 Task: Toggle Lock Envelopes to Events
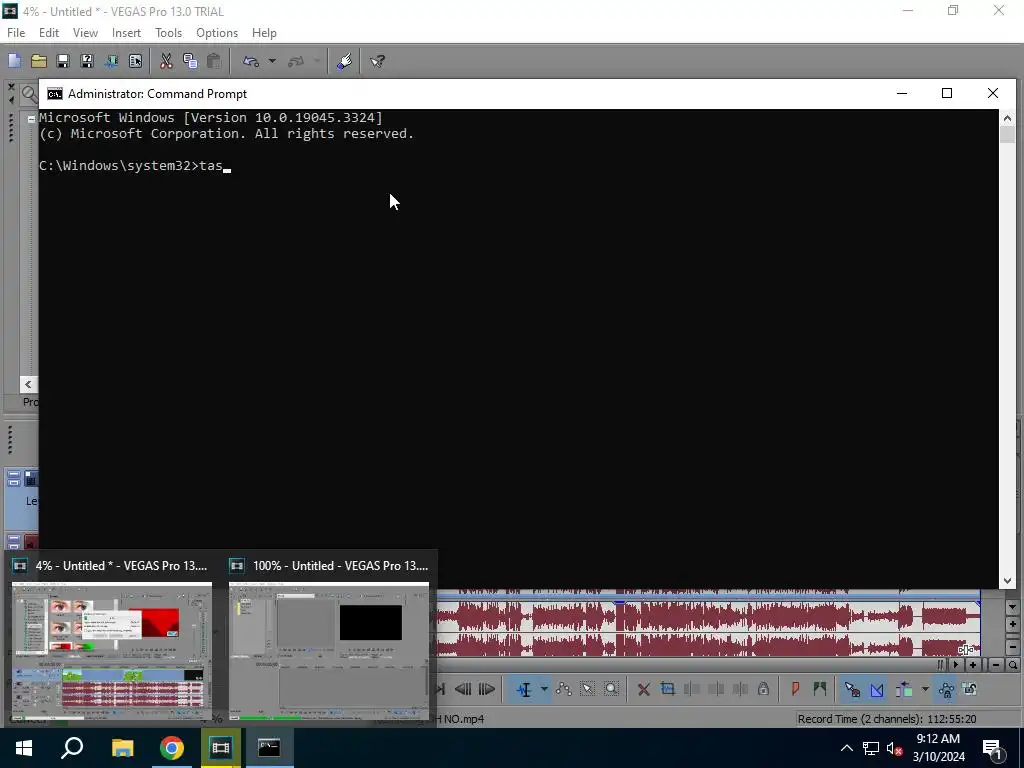pos(946,689)
